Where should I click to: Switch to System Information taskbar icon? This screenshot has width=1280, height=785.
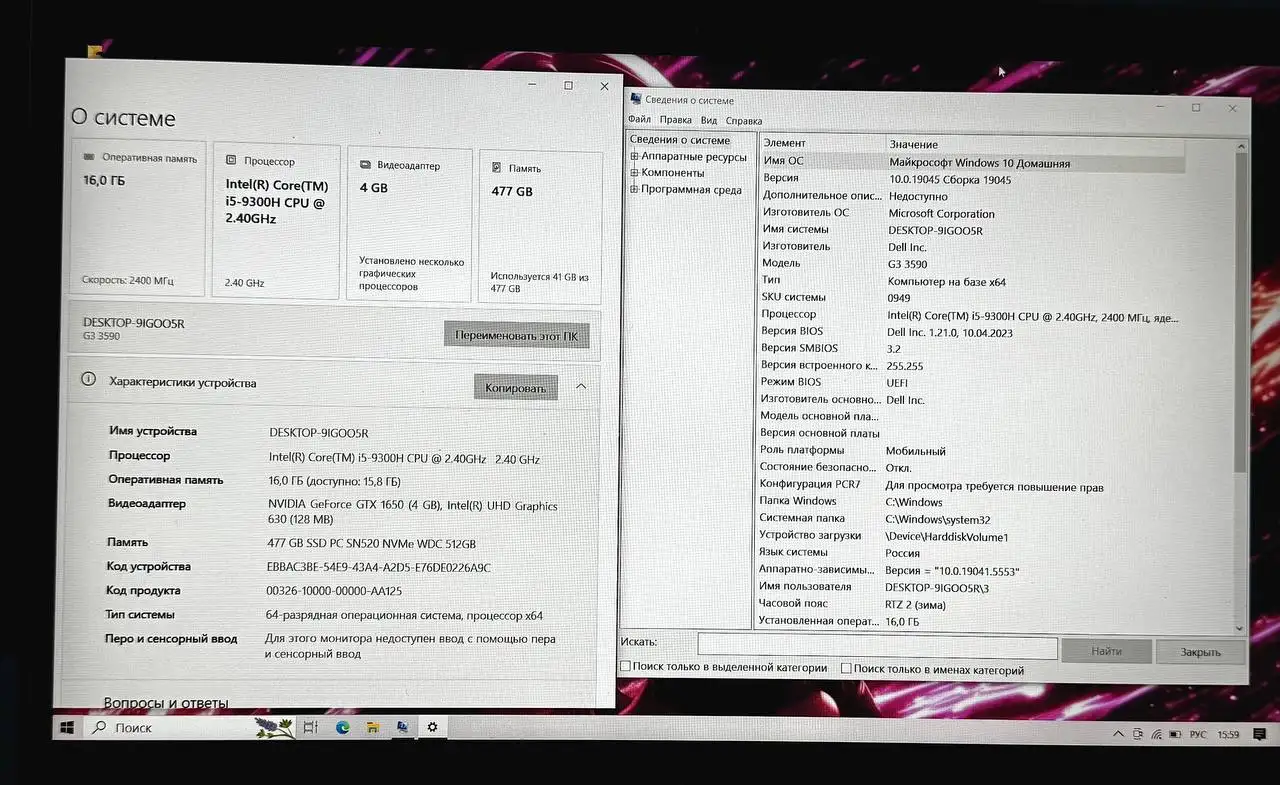tap(402, 728)
